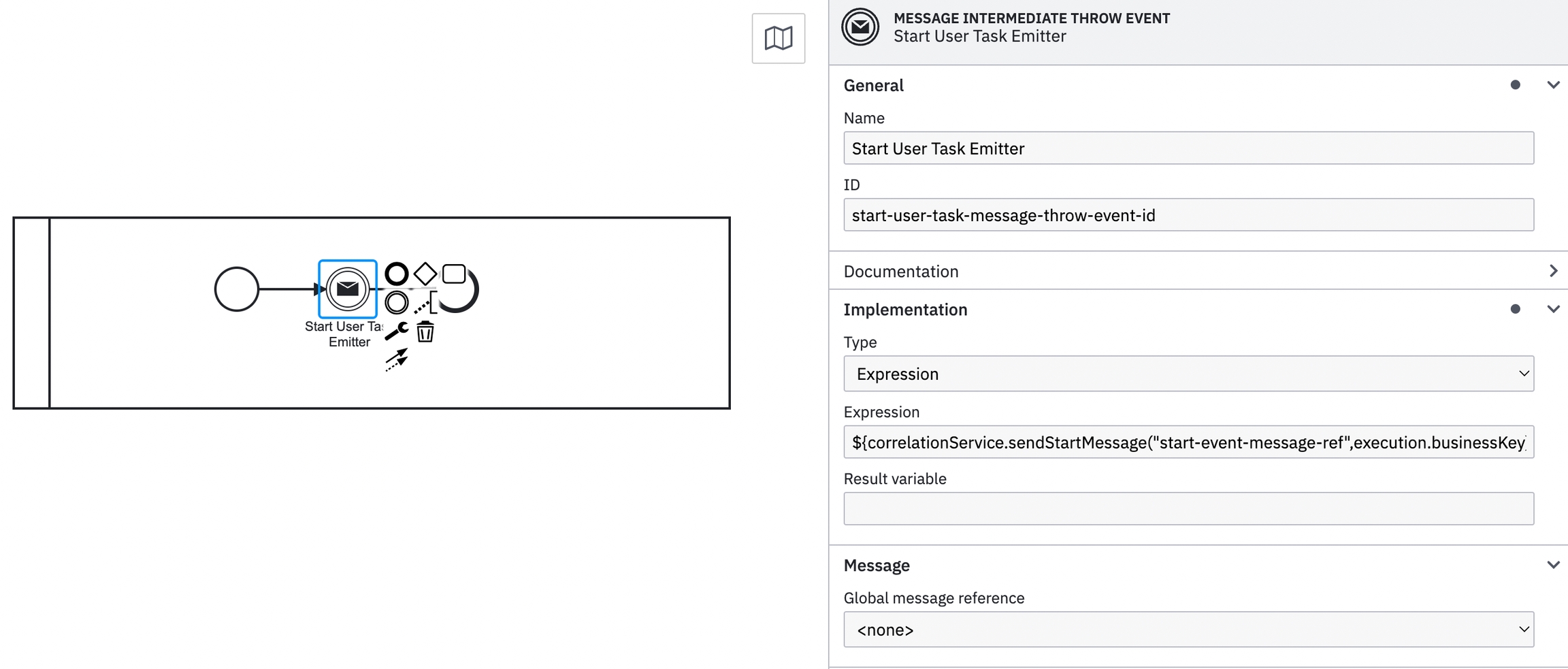
Task: Open Global message reference dropdown
Action: click(1188, 630)
